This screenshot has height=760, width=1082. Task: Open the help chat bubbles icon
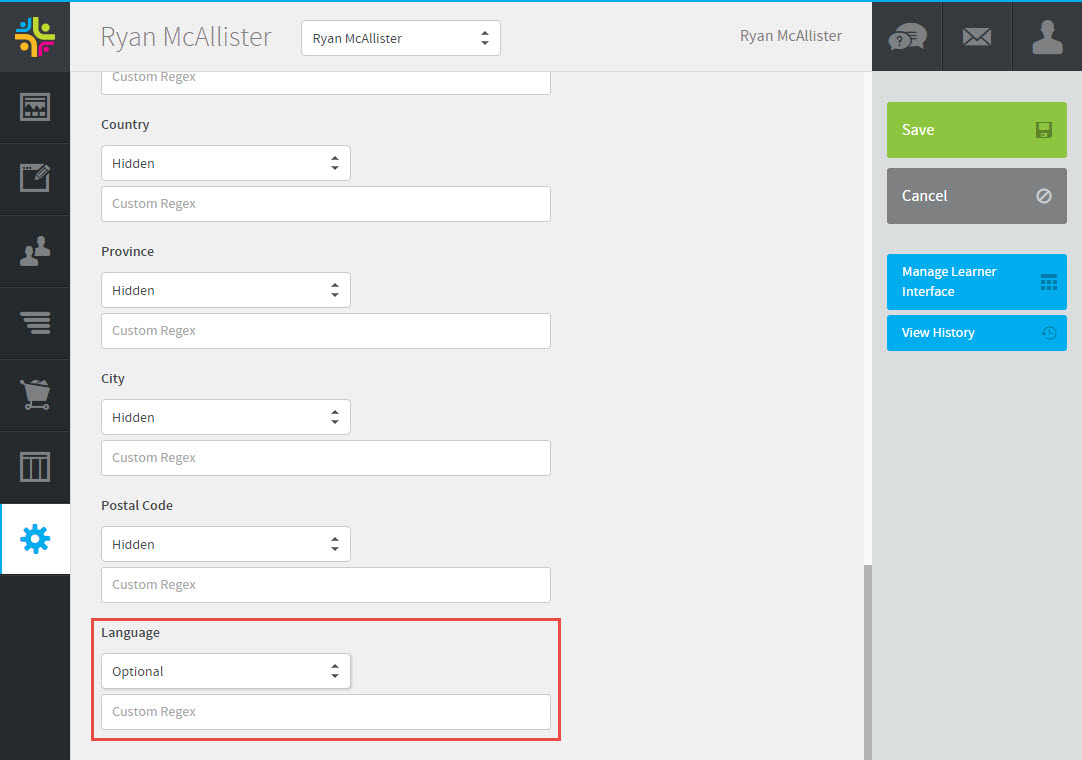point(907,37)
